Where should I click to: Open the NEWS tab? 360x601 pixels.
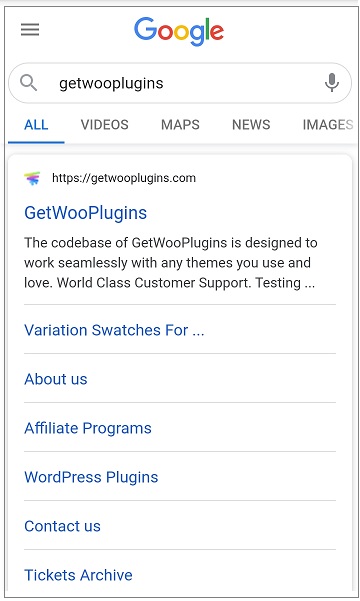click(251, 125)
